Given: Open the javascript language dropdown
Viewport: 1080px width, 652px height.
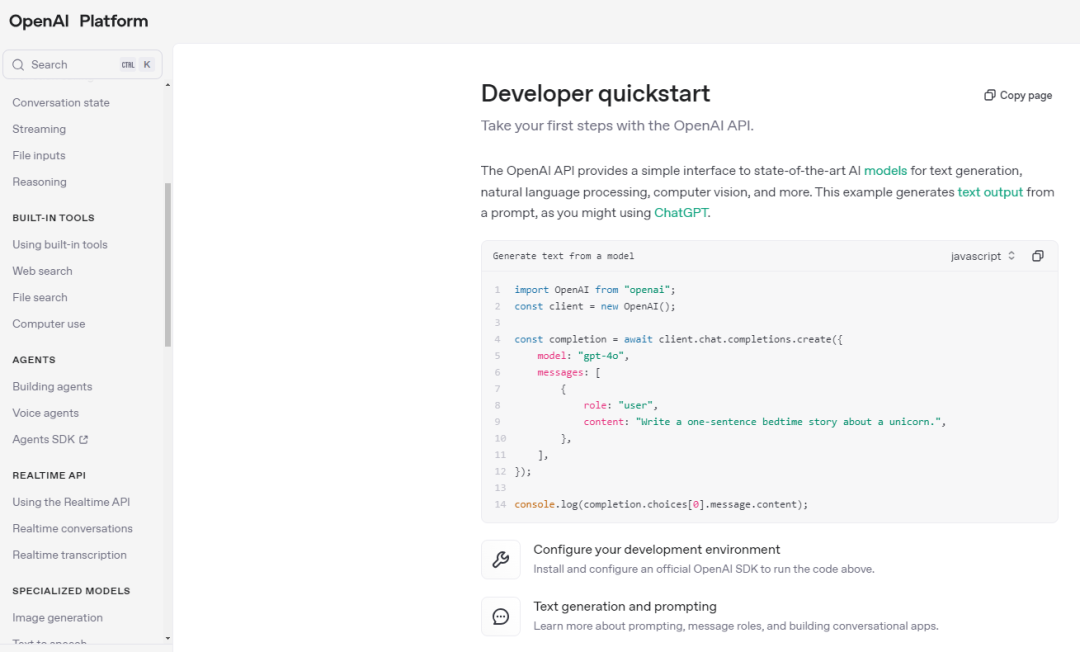Looking at the screenshot, I should [x=983, y=256].
